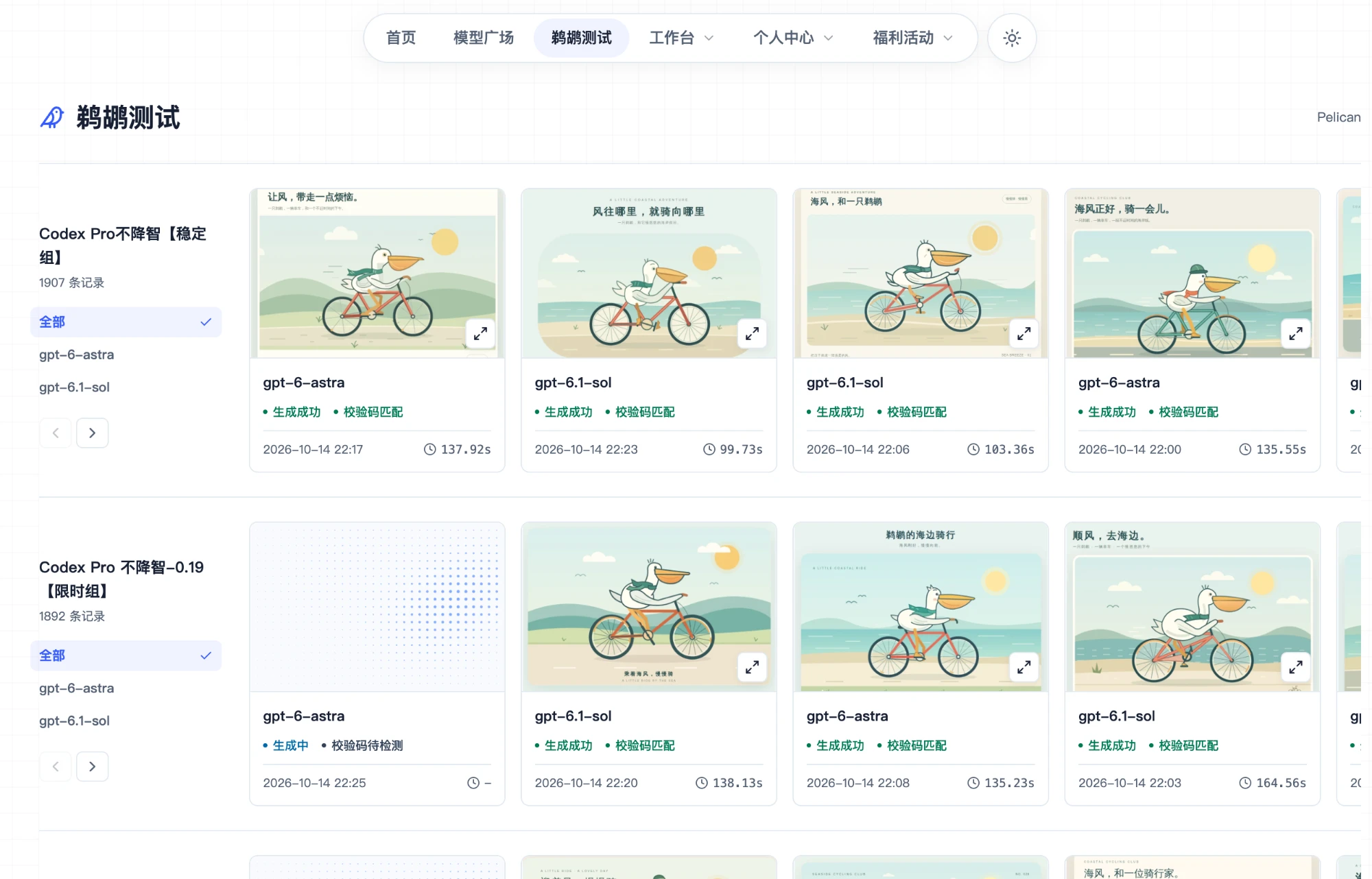The width and height of the screenshot is (1372, 879).
Task: Open the loading placeholder of the 生成中 card
Action: [377, 606]
